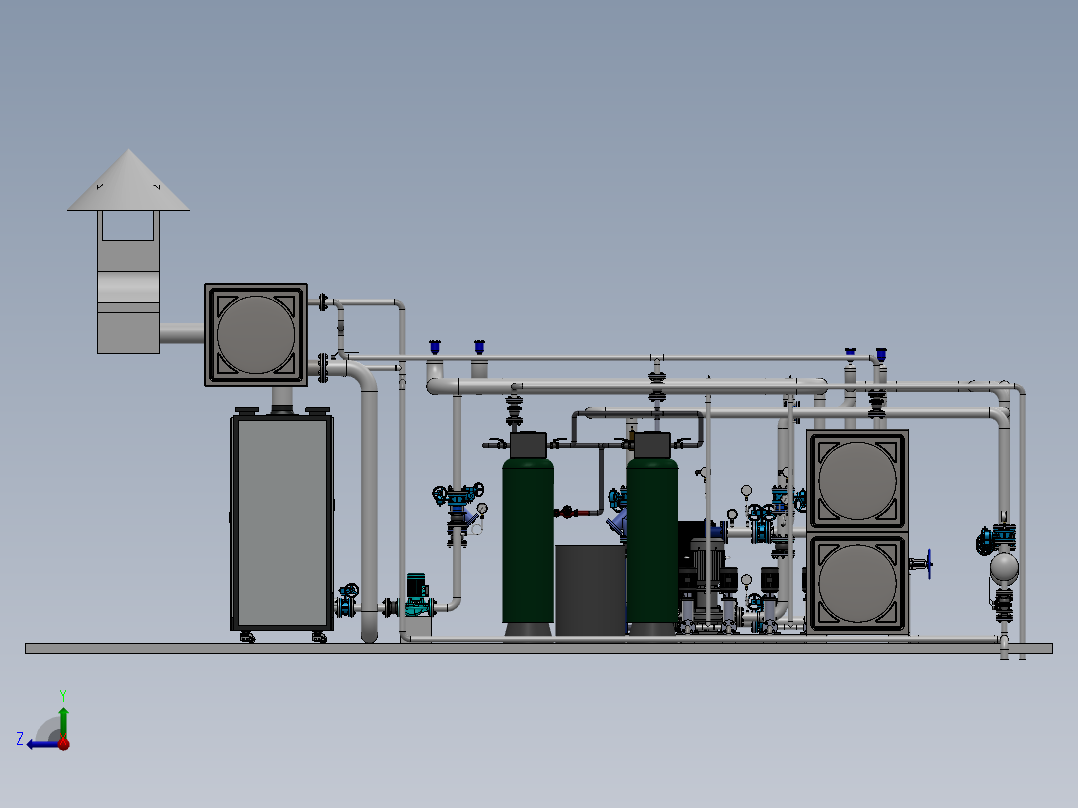Select the lower square water tank on right

pos(857,583)
